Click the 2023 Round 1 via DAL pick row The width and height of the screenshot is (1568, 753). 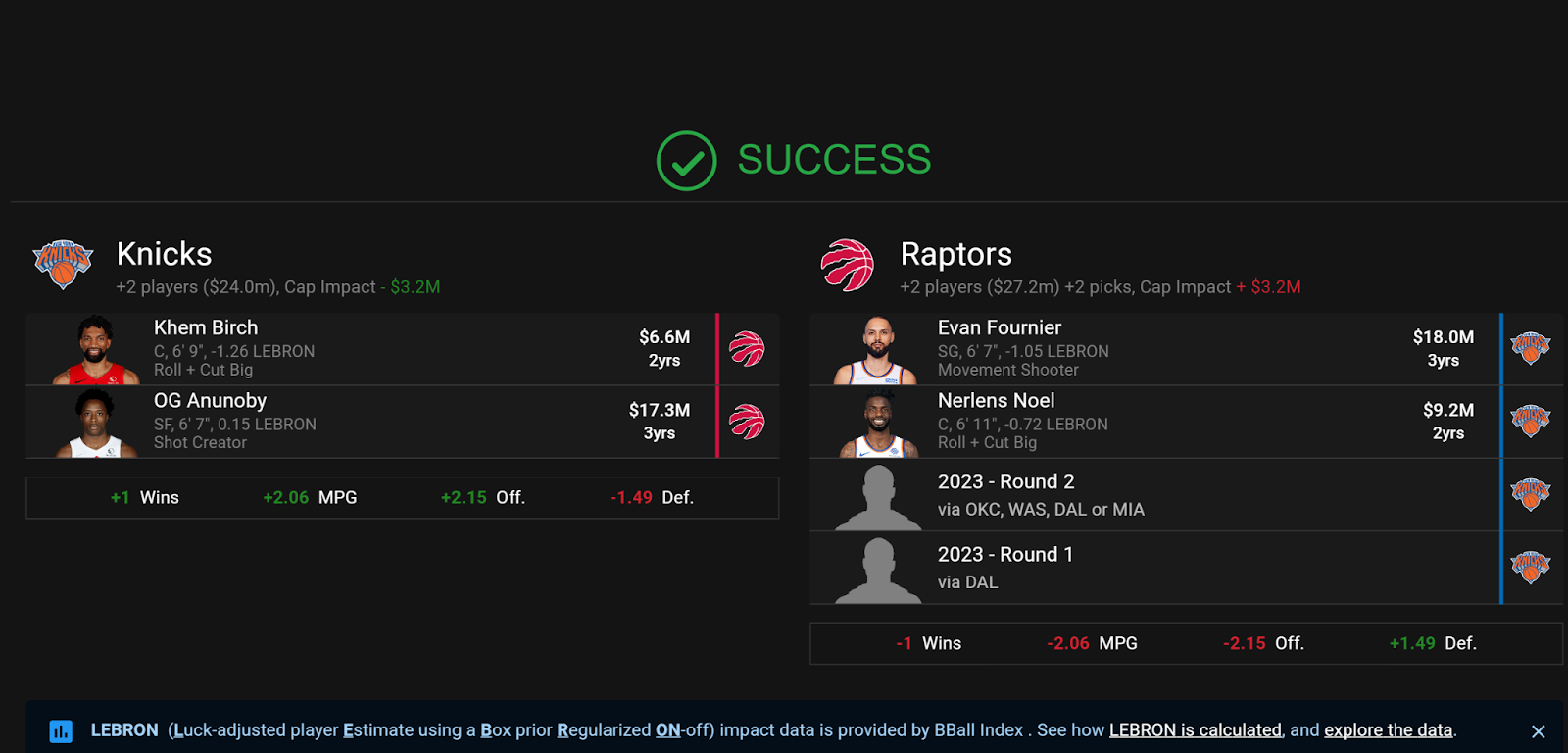[x=1156, y=568]
